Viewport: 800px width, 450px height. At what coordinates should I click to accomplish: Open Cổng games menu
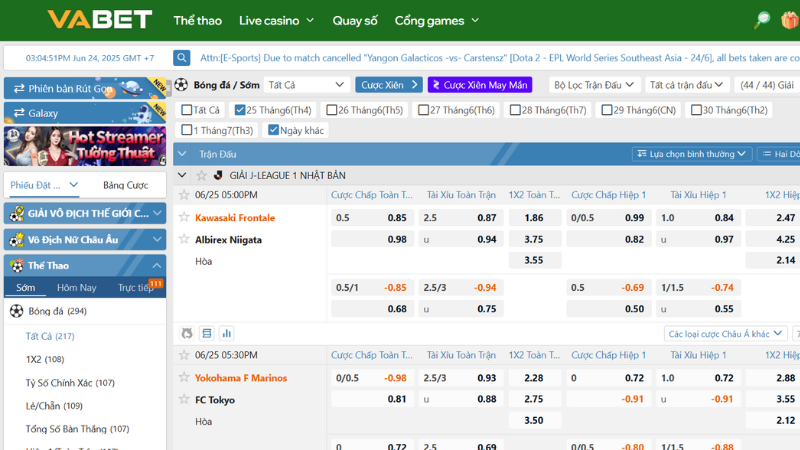[437, 20]
